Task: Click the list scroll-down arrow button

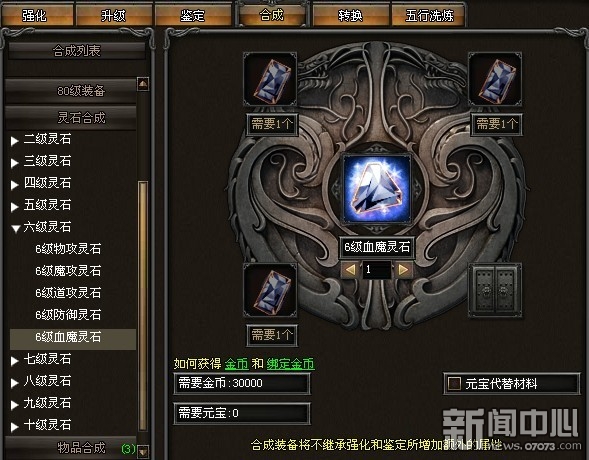Action: [x=143, y=451]
